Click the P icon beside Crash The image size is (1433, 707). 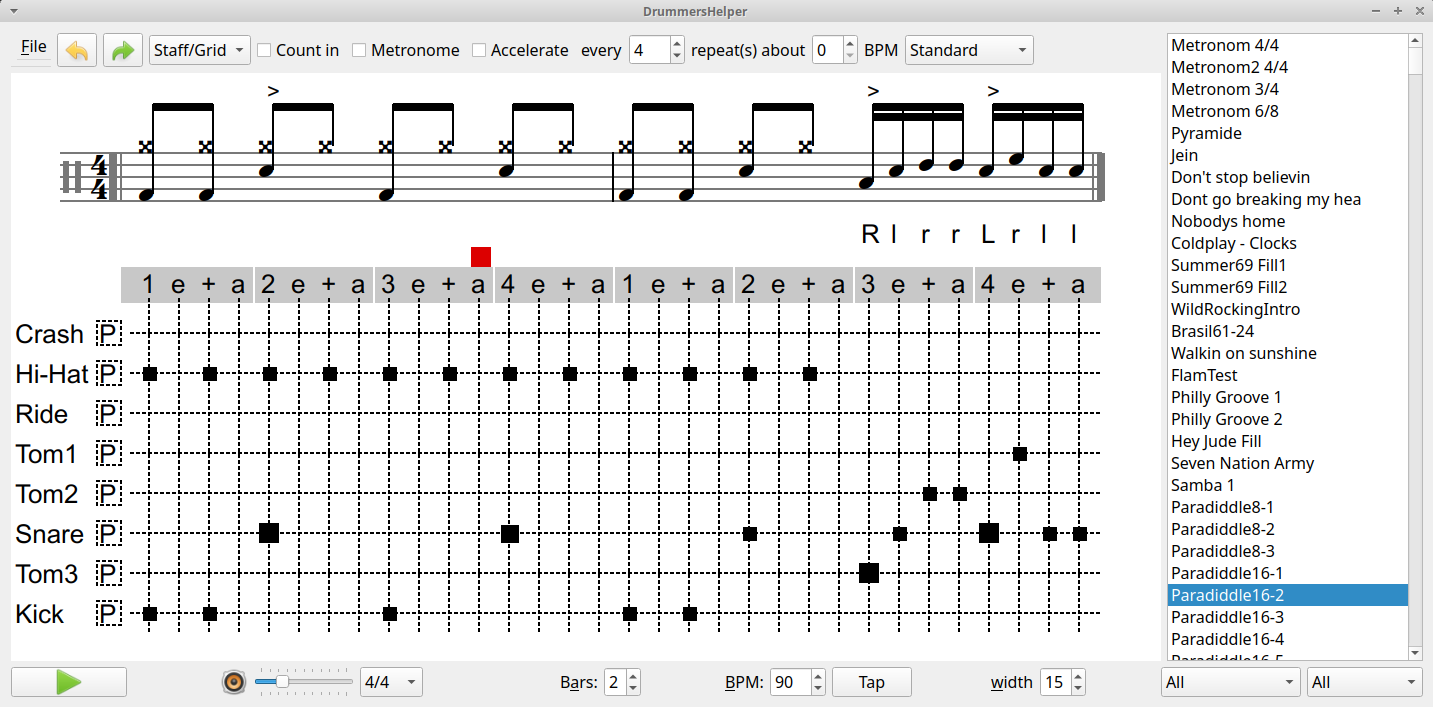click(x=108, y=334)
